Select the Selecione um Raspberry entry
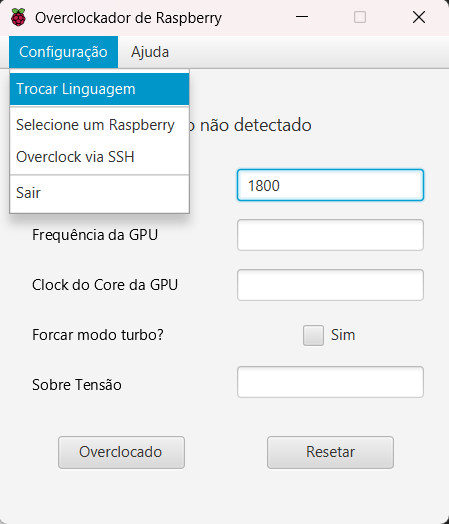The height and width of the screenshot is (524, 449). tap(100, 125)
